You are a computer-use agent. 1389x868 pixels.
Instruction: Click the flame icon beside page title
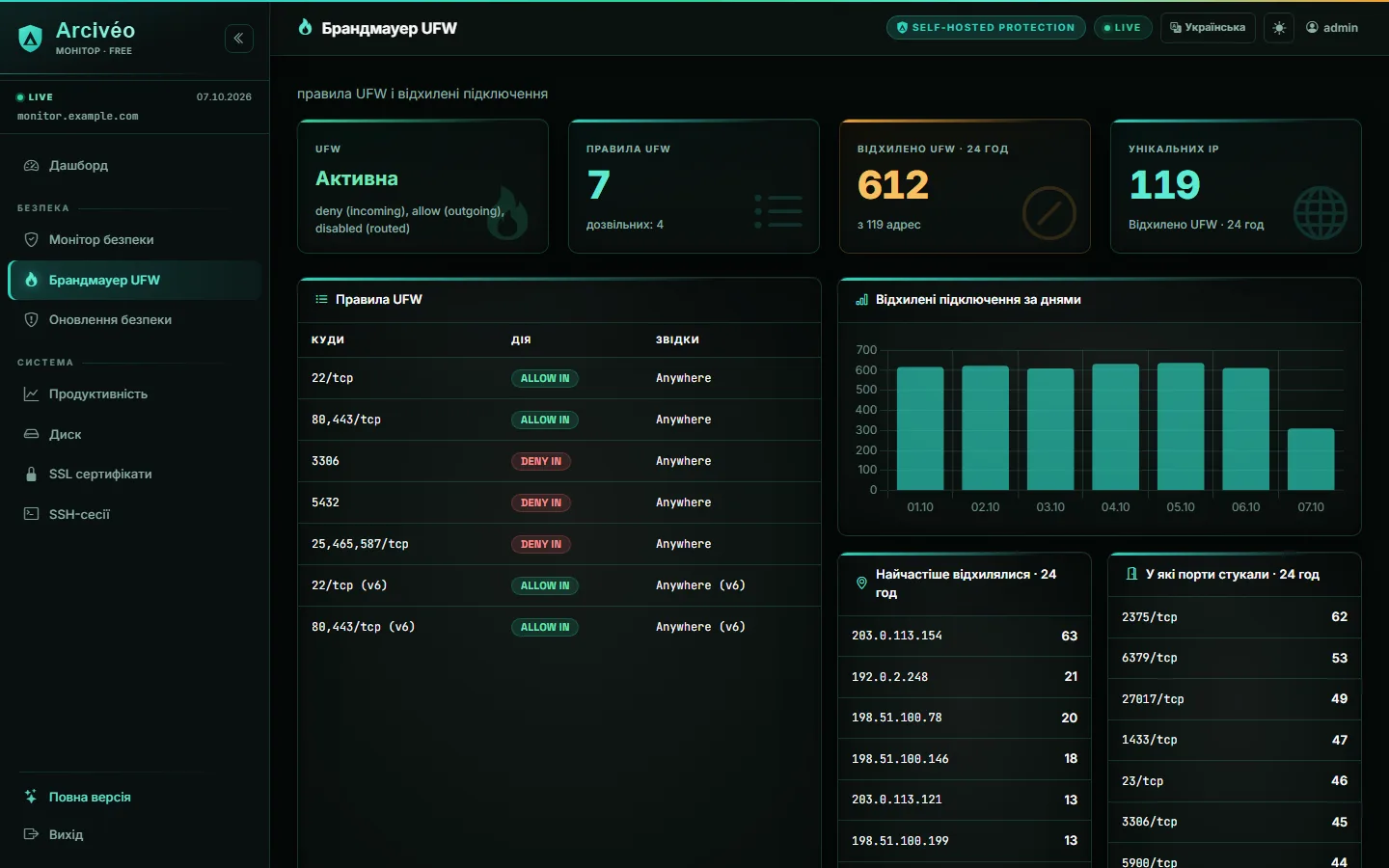pos(305,27)
